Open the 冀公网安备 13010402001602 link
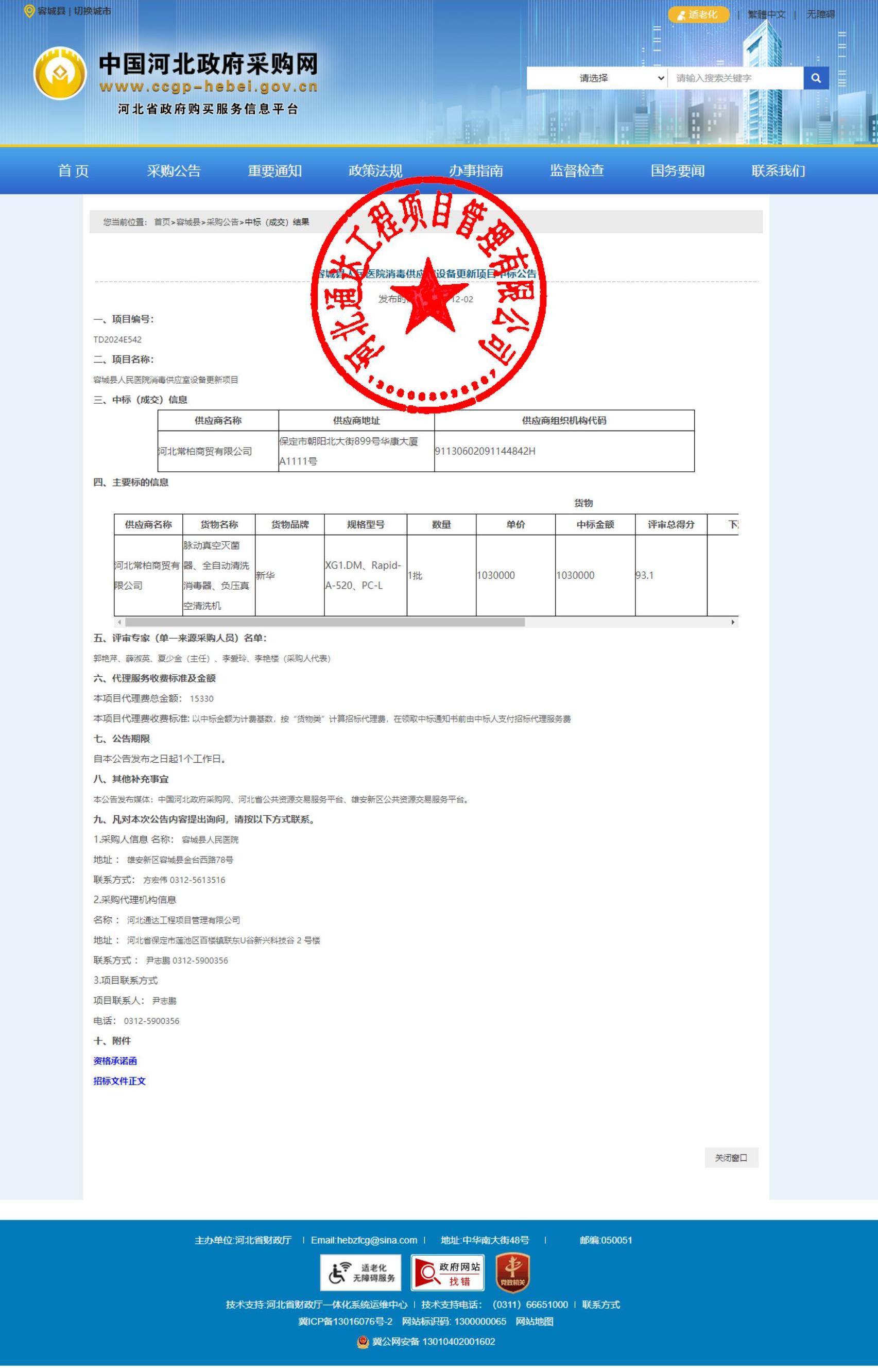Viewport: 878px width, 1372px height. click(433, 1342)
